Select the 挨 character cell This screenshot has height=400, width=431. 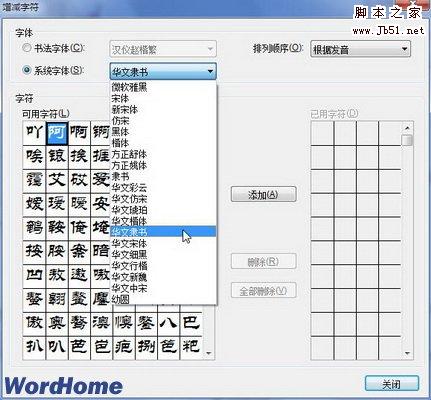pyautogui.click(x=79, y=157)
